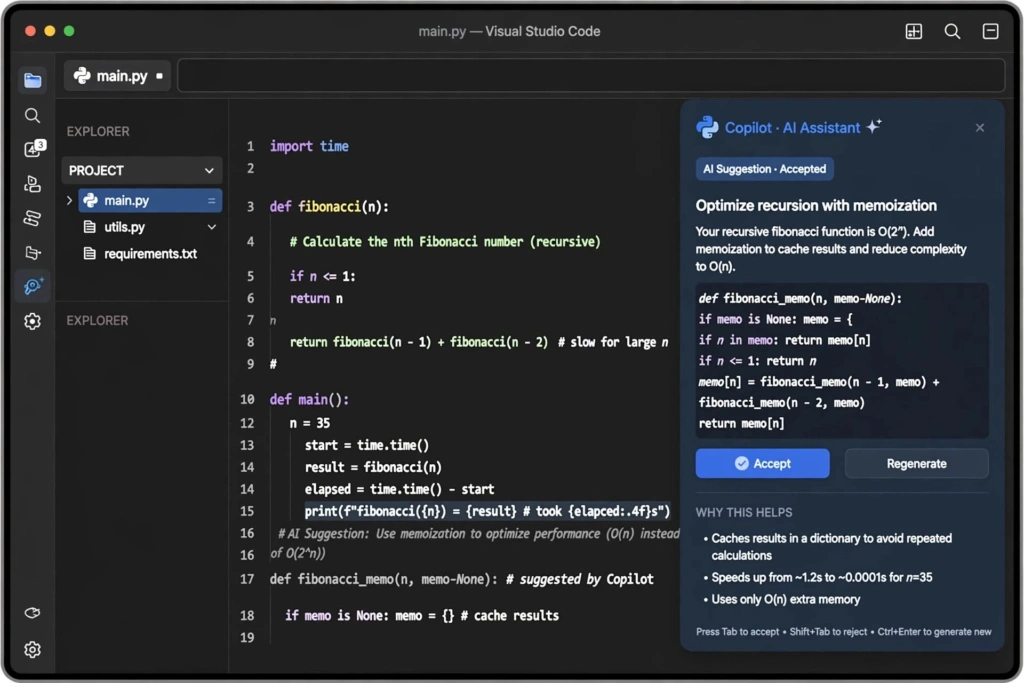1024x683 pixels.
Task: Click the empty bar beside main.py tab
Action: tap(591, 76)
